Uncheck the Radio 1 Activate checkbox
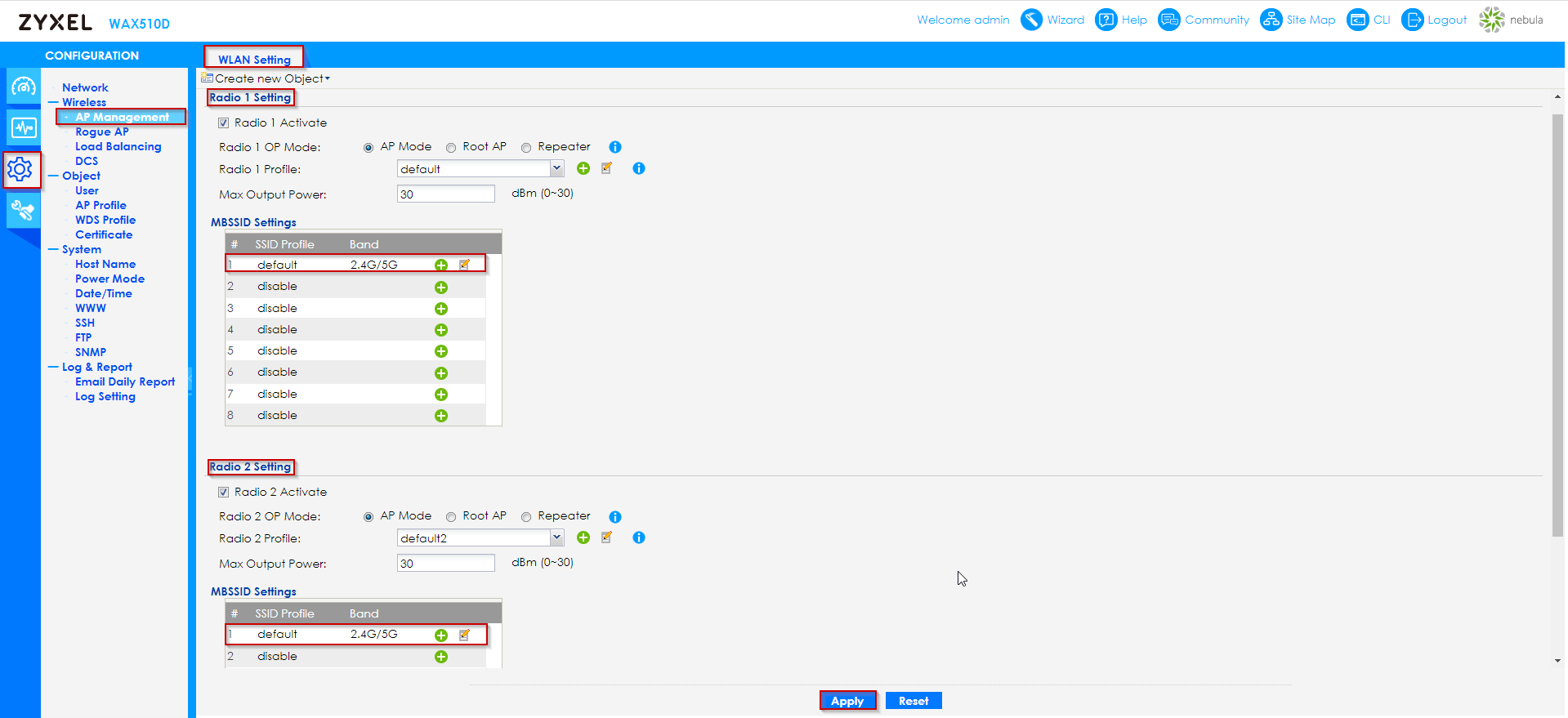 pos(223,123)
